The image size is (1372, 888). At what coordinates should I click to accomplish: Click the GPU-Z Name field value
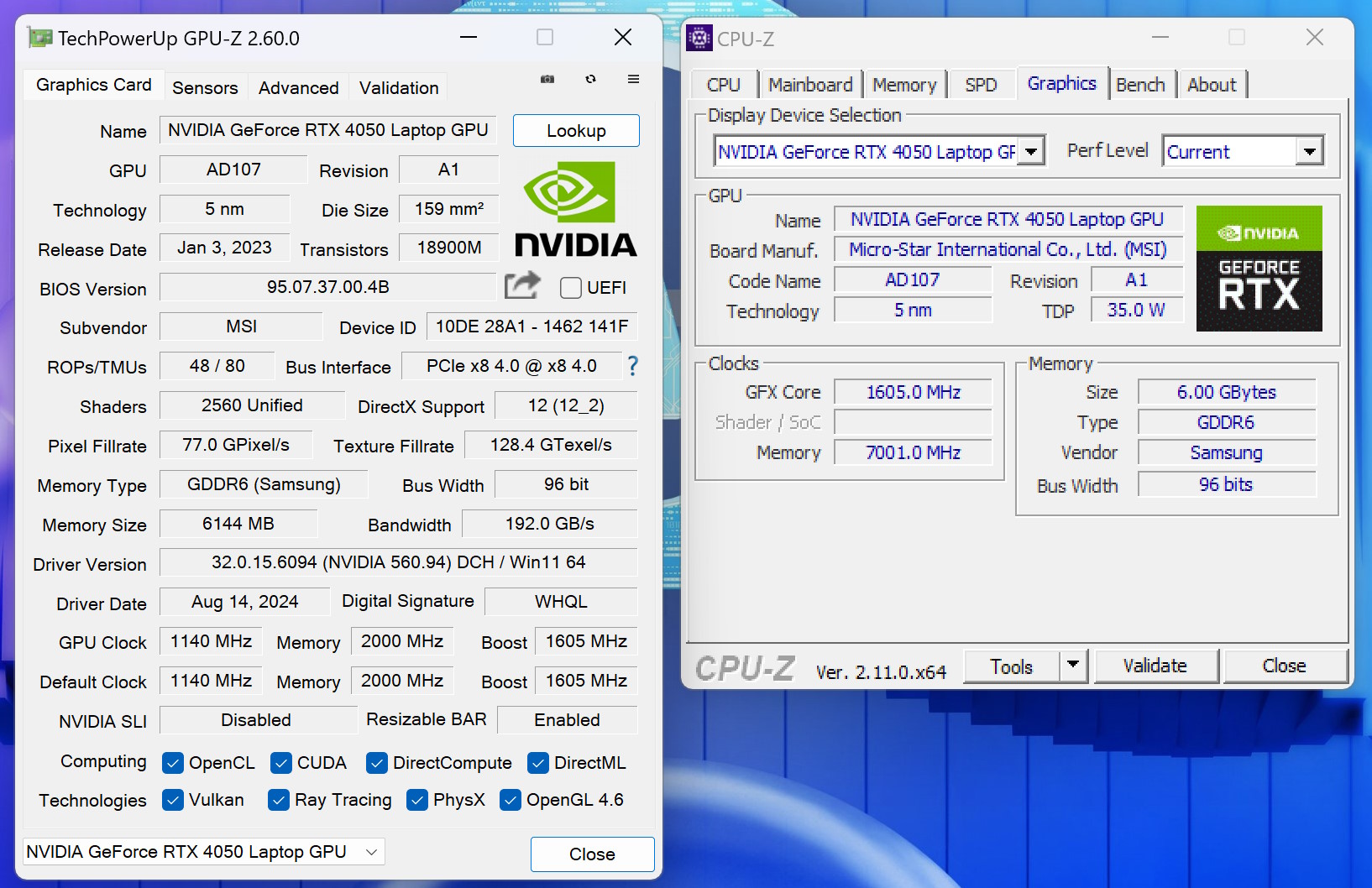pyautogui.click(x=328, y=130)
